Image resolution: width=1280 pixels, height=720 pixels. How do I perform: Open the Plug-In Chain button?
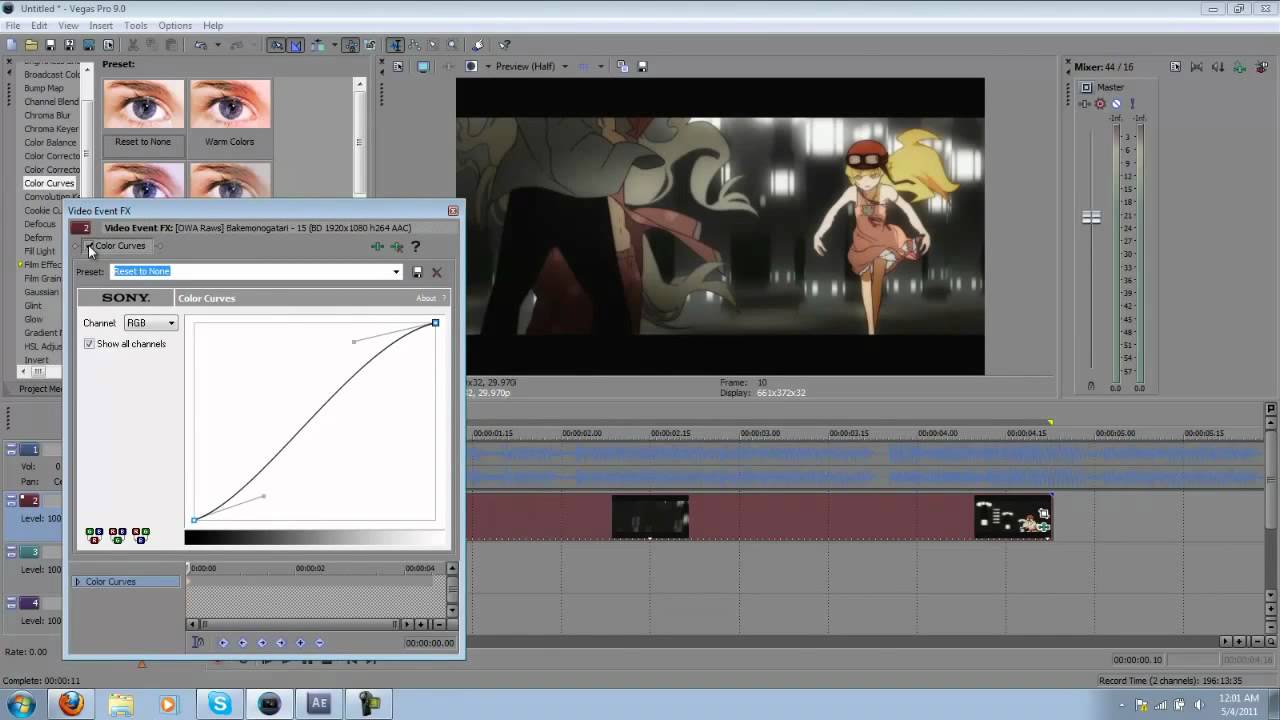tap(377, 246)
